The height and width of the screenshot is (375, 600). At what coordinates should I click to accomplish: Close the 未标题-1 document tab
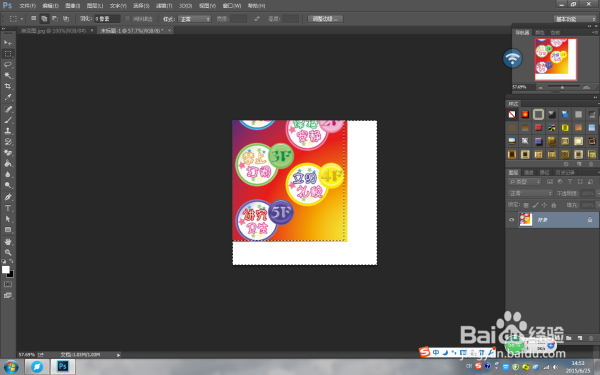(170, 30)
